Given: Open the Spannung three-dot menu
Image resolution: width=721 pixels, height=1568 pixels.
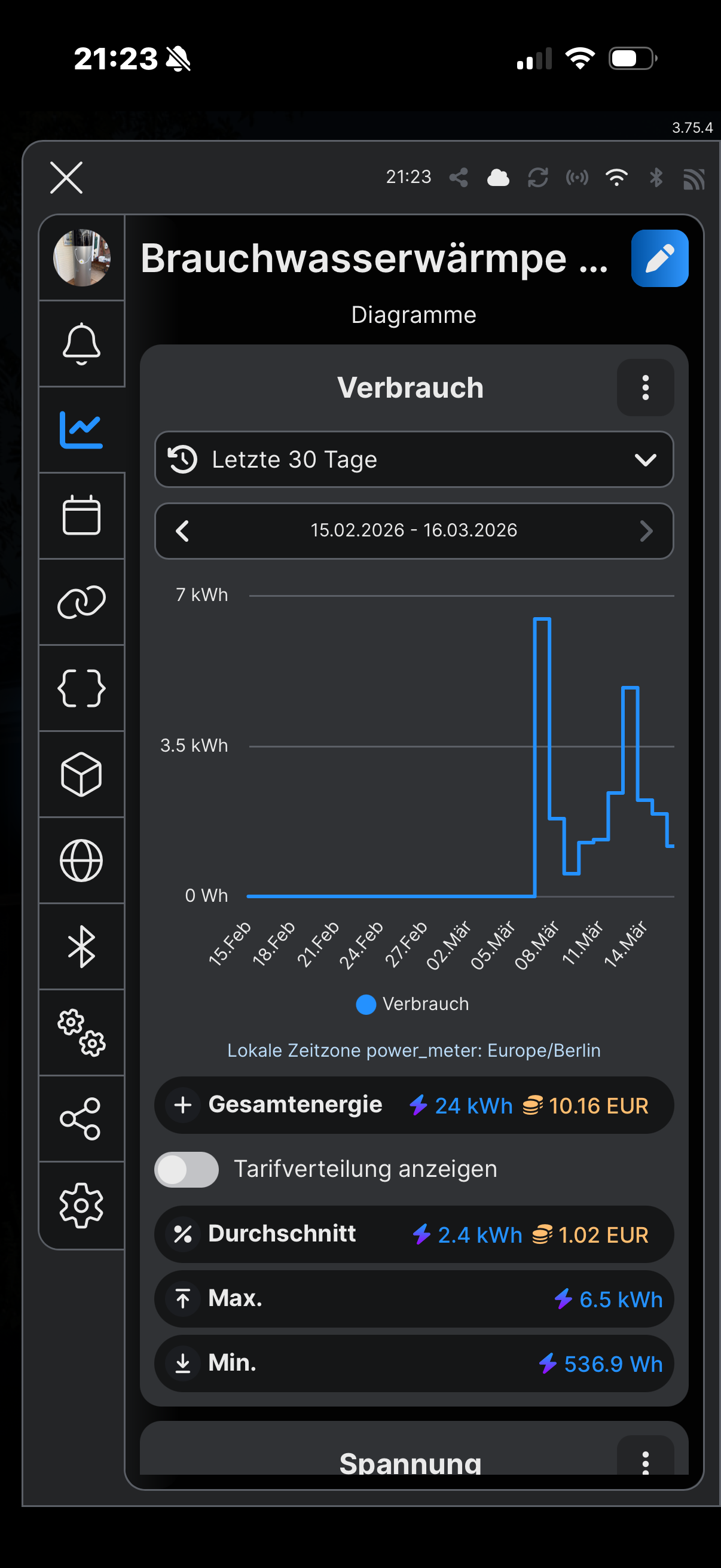Looking at the screenshot, I should 645,1460.
